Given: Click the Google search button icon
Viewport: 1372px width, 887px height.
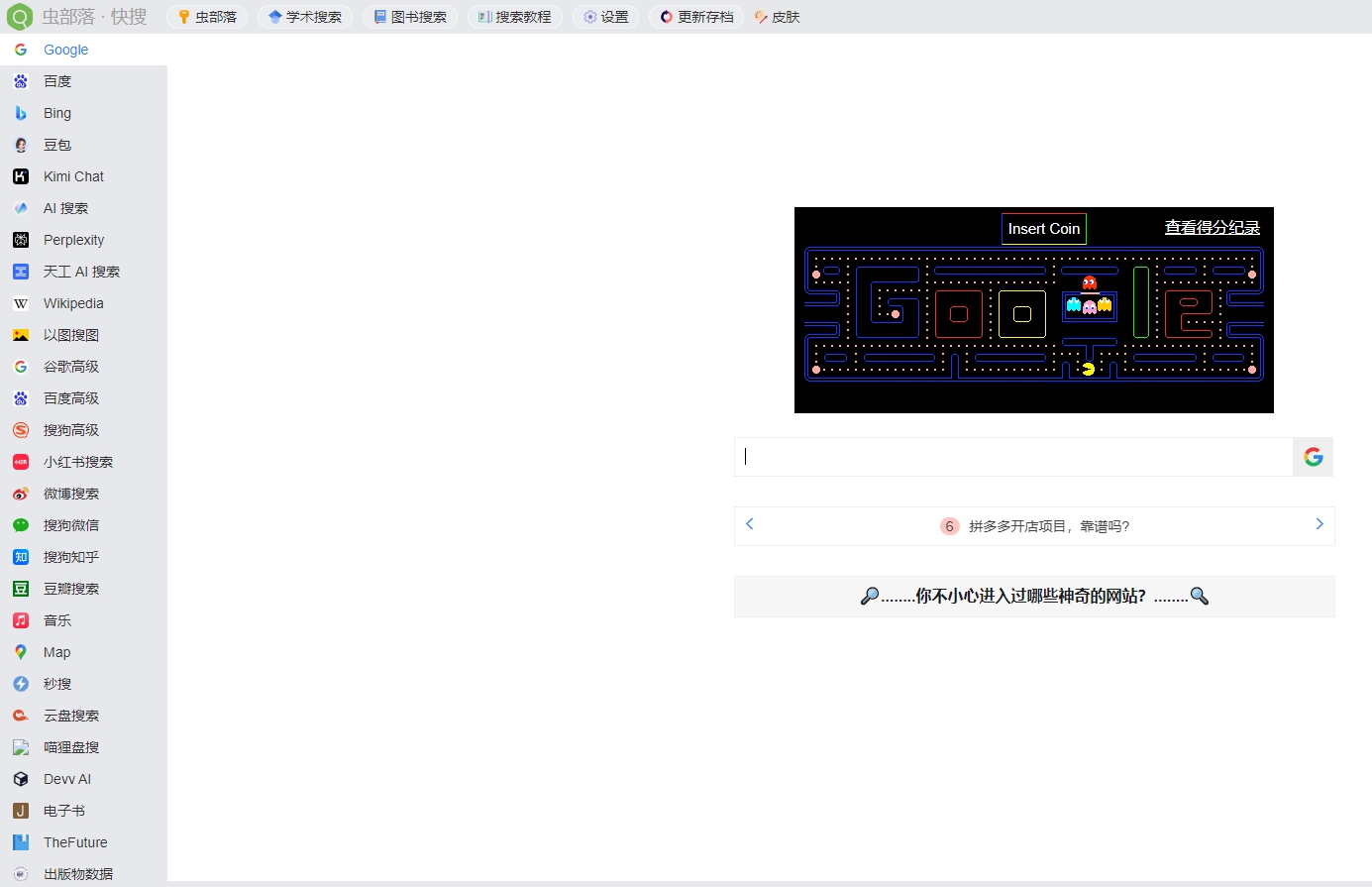Looking at the screenshot, I should [1314, 457].
